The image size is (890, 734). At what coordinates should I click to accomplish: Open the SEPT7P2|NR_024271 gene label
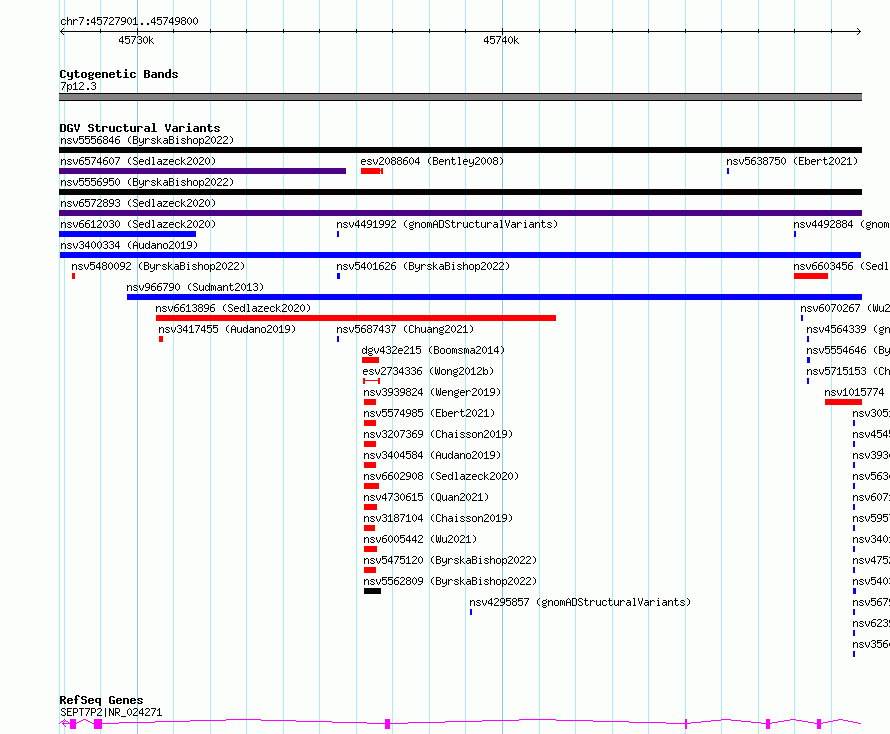point(111,712)
